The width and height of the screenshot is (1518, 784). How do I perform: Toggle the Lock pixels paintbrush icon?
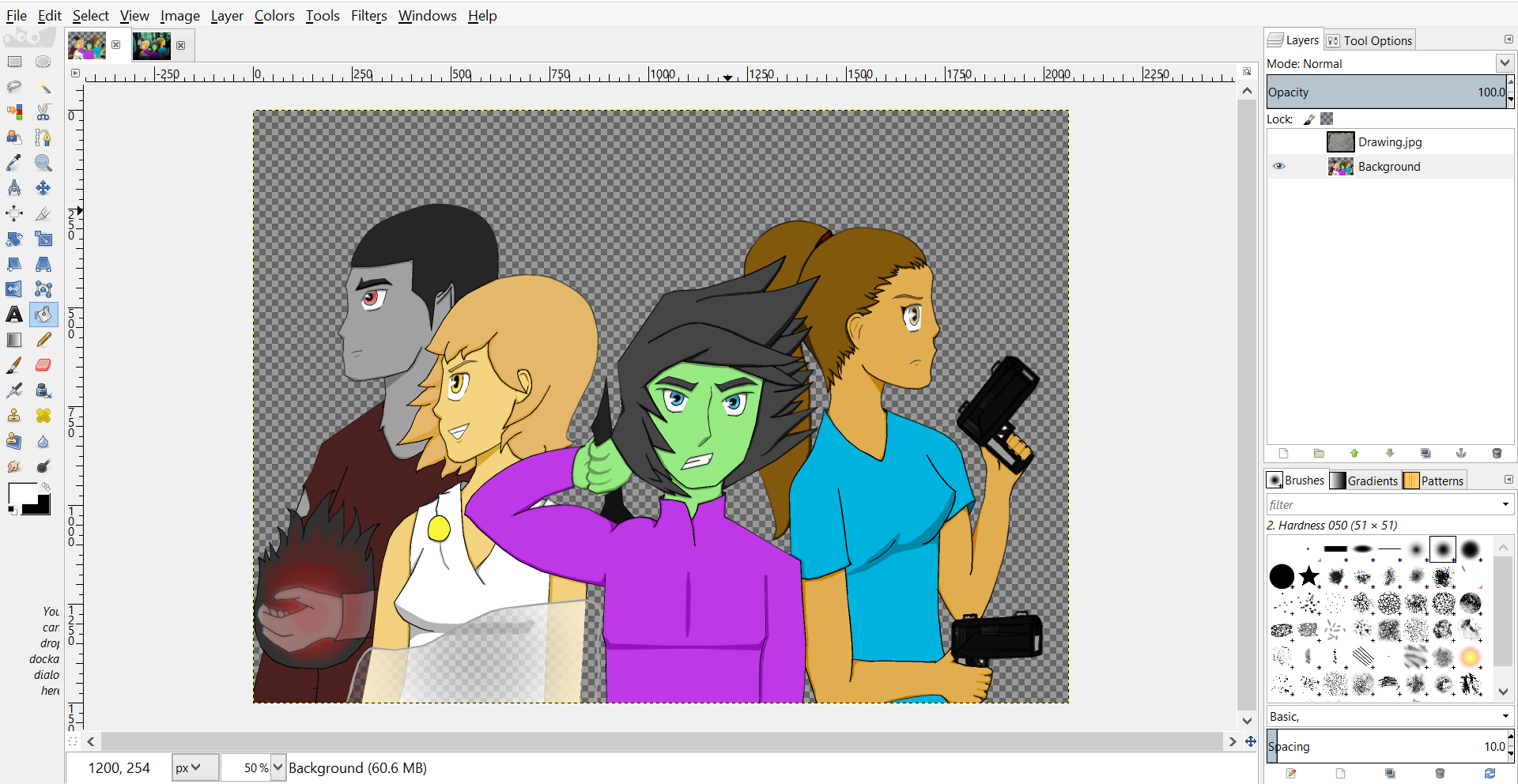1309,119
